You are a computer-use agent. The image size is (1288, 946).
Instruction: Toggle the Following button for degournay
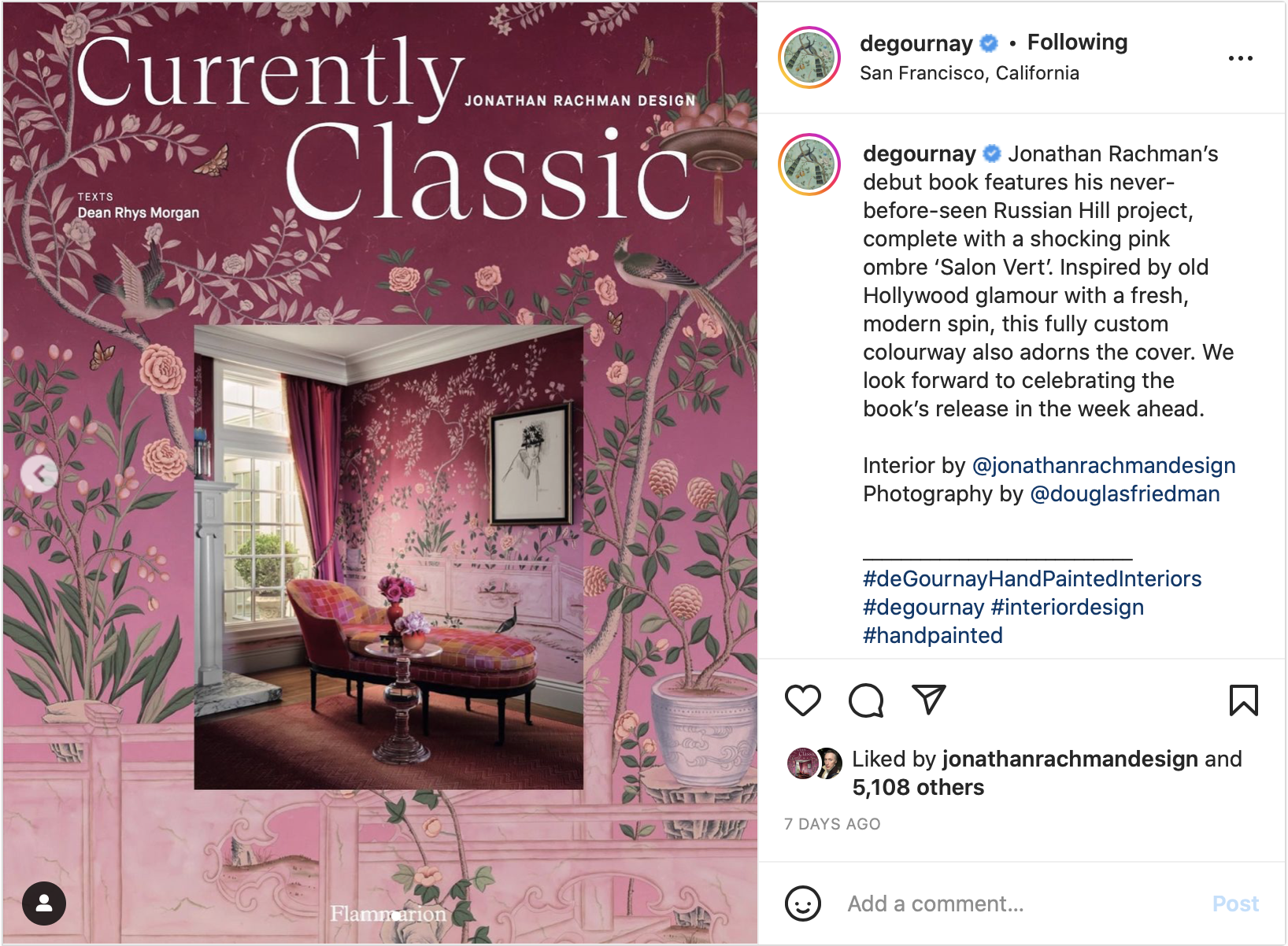point(1077,42)
